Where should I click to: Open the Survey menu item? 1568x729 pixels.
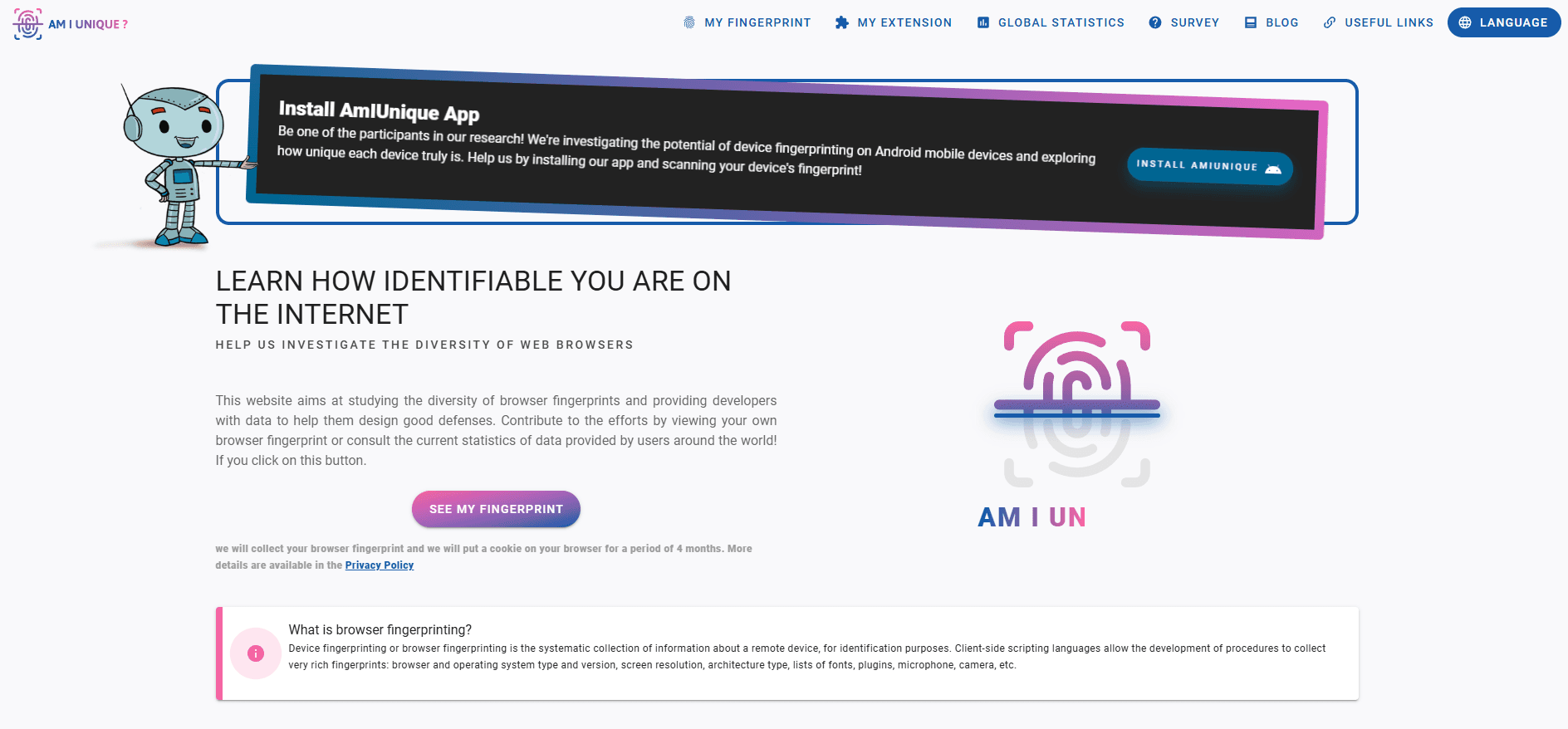(x=1183, y=22)
